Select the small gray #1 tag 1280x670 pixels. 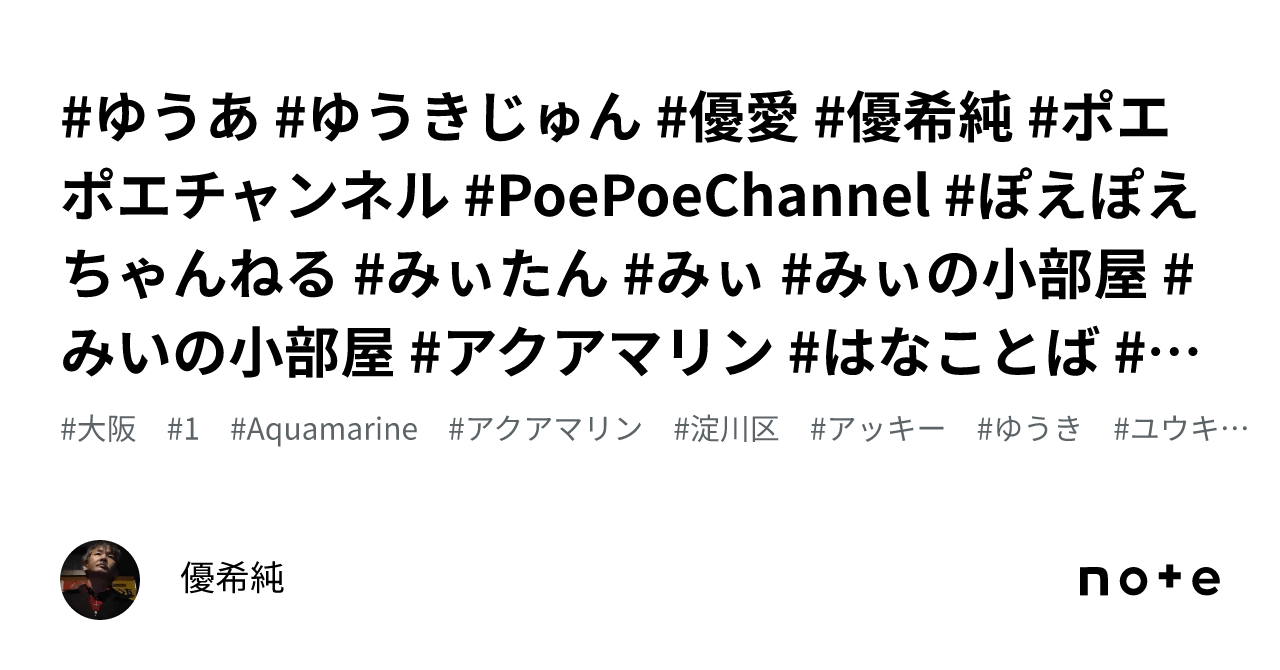click(184, 430)
